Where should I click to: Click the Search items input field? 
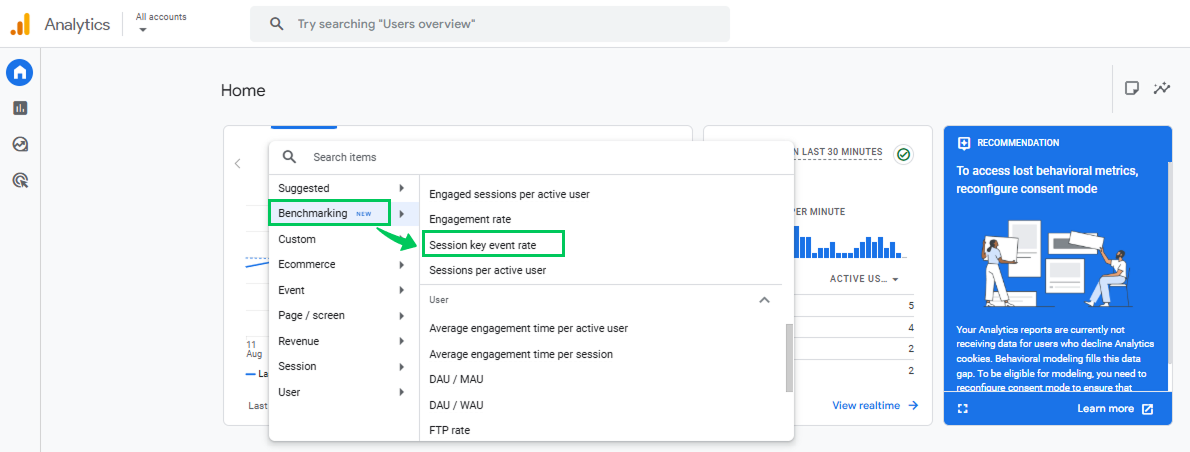(x=531, y=157)
